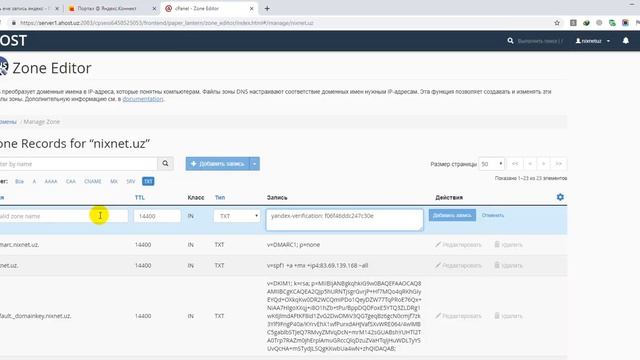Image resolution: width=640 pixels, height=360 pixels.
Task: Click the default._domainkey.nixnet.uz name cell
Action: tap(36, 316)
